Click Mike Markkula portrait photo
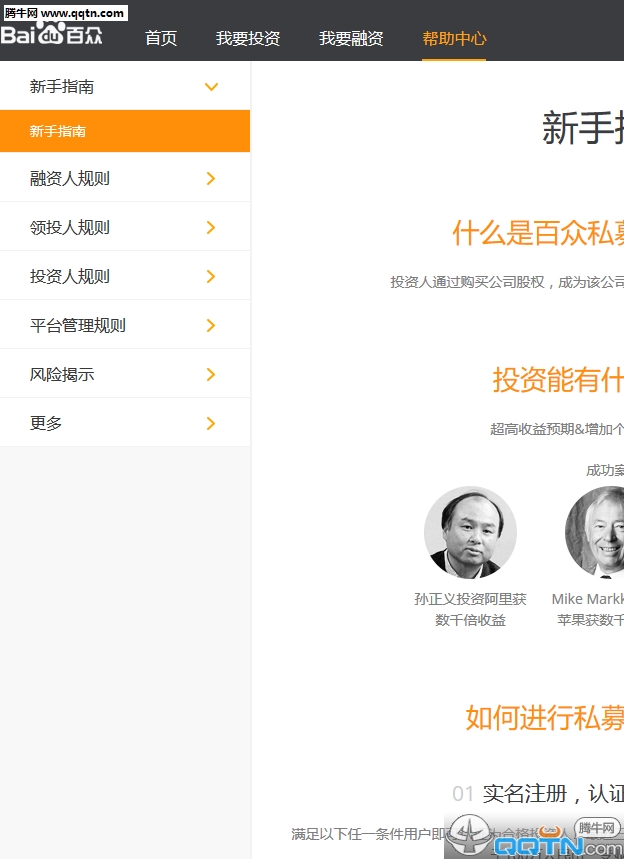This screenshot has width=624, height=859. click(598, 533)
